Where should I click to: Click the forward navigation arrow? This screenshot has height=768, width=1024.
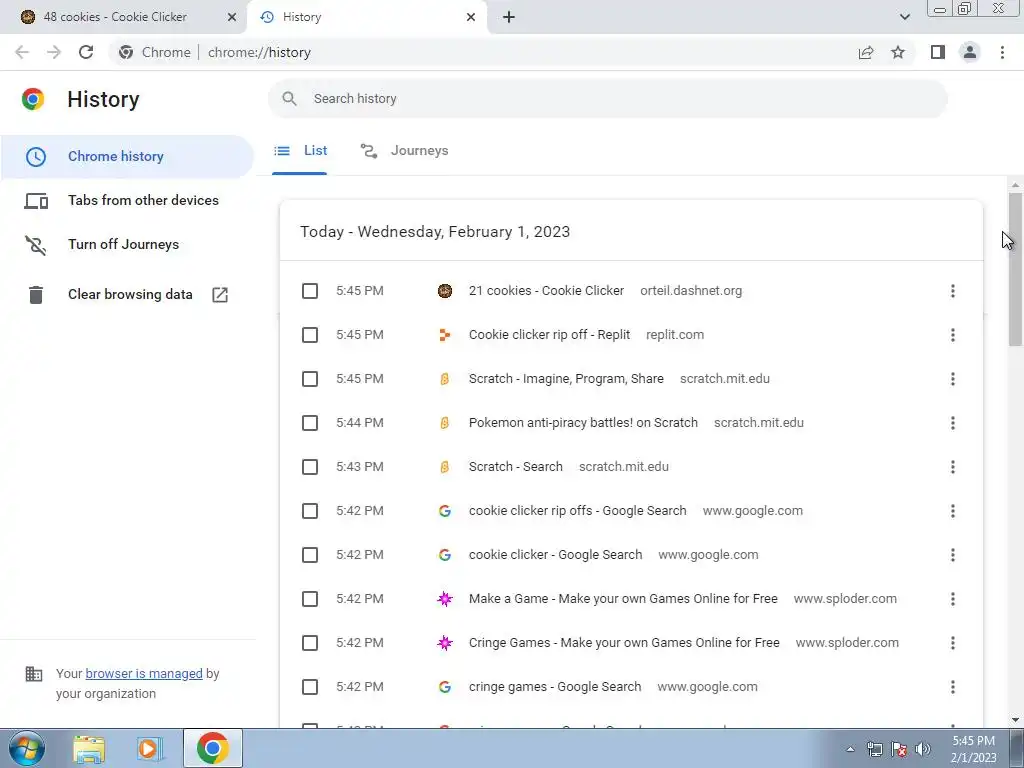tap(54, 52)
